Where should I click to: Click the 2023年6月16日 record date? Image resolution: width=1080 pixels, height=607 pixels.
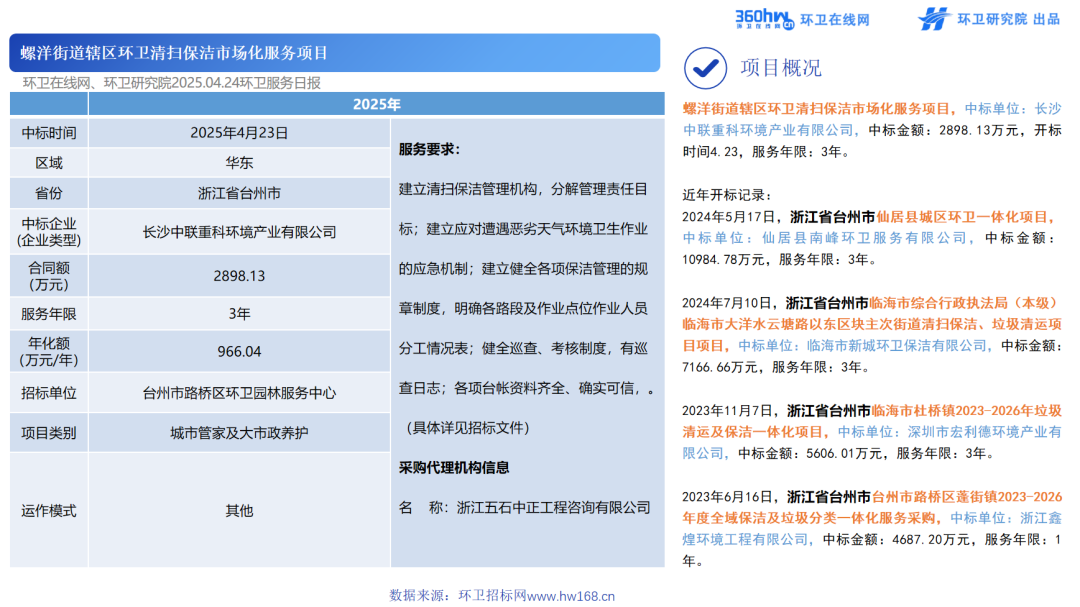click(728, 497)
